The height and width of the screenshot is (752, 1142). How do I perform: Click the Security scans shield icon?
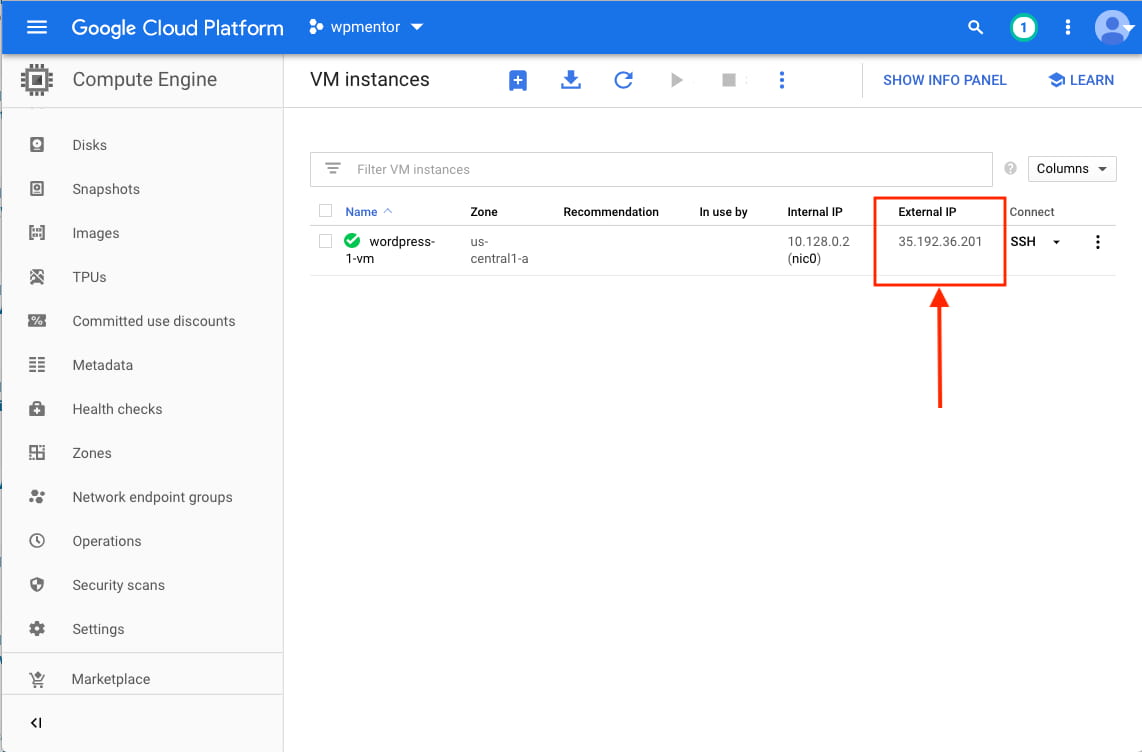(x=36, y=585)
